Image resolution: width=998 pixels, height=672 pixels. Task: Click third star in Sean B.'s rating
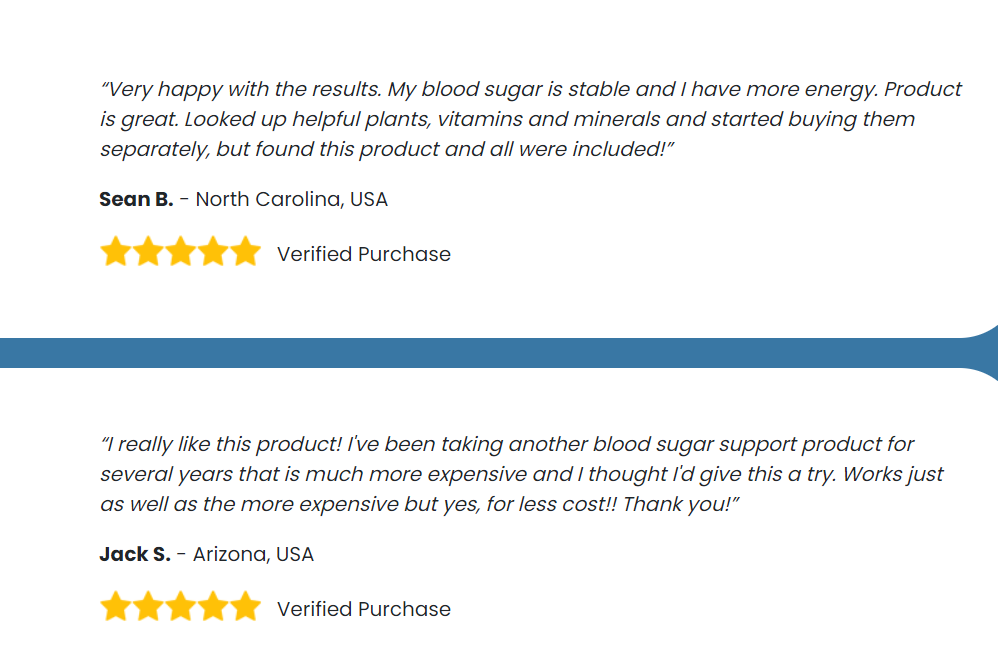(x=181, y=251)
